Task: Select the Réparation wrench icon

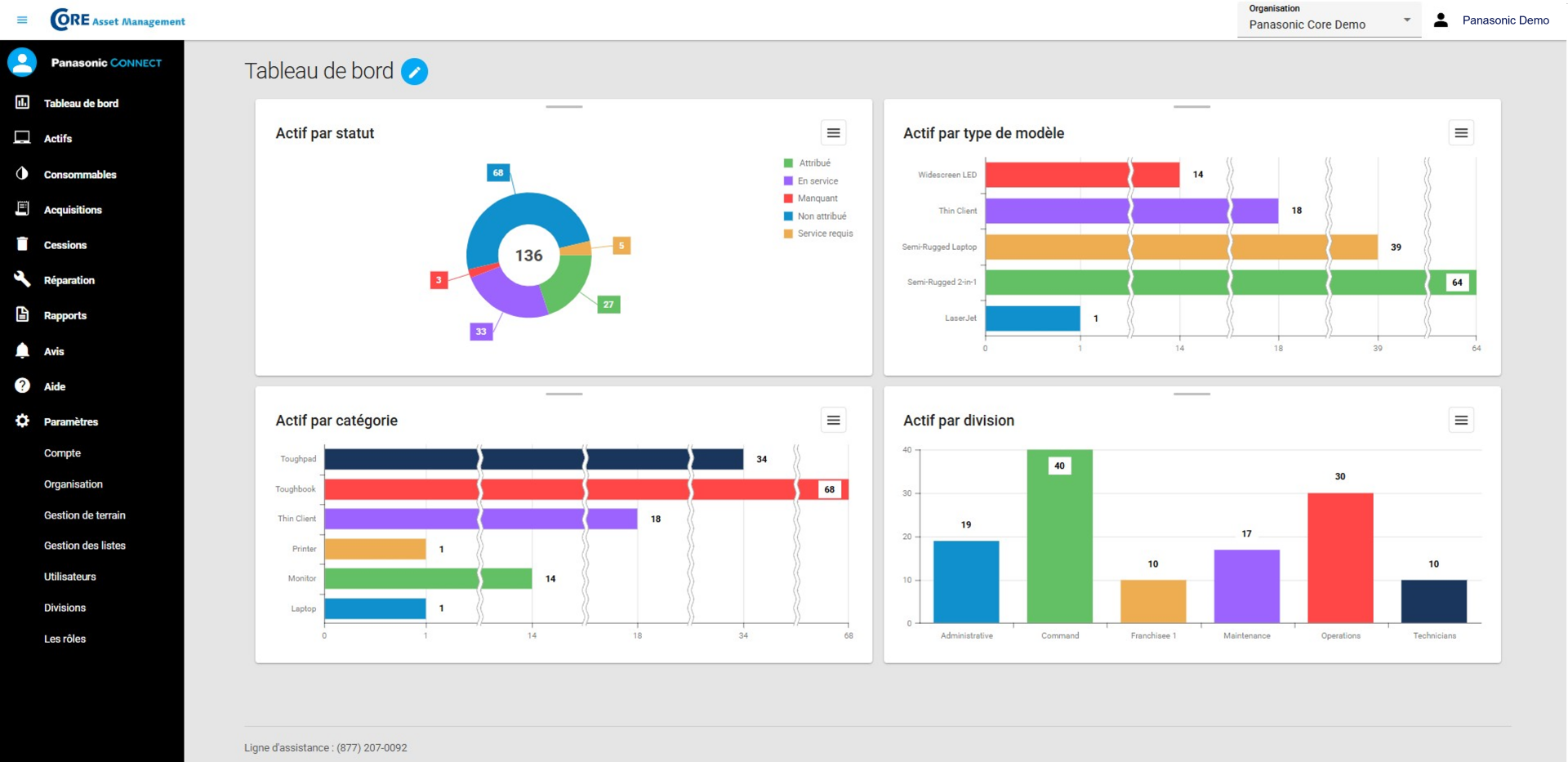Action: click(x=22, y=279)
